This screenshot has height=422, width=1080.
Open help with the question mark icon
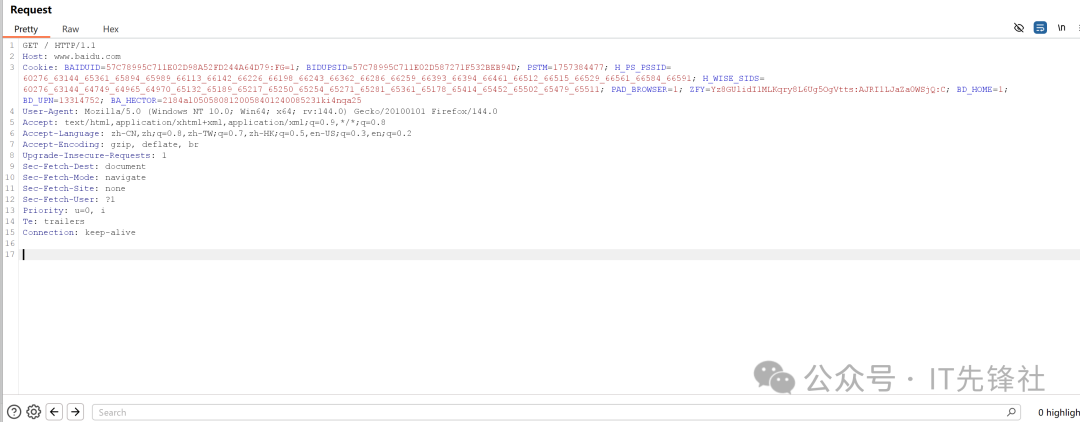[13, 412]
